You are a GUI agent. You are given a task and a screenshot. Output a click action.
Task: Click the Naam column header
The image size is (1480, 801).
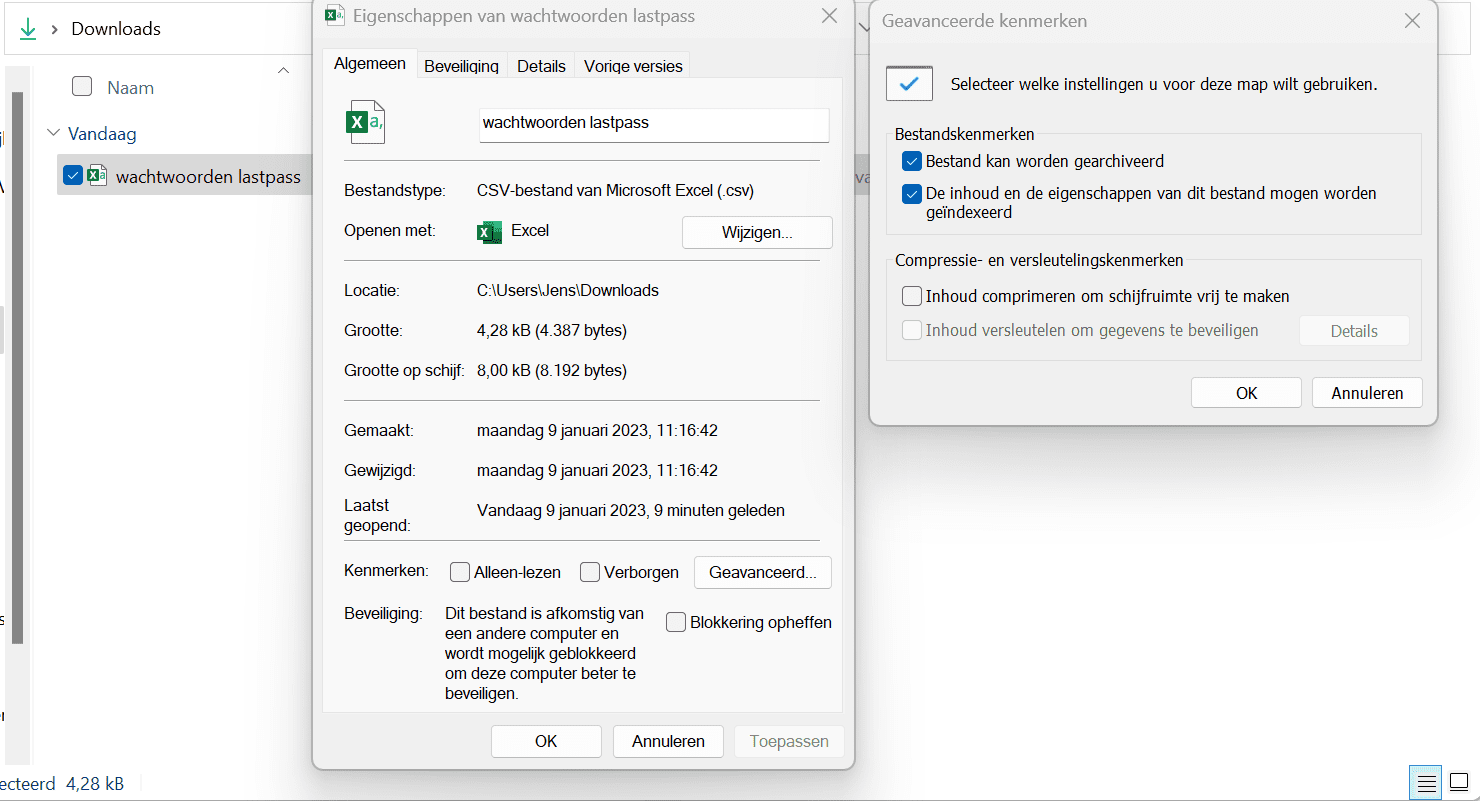[x=131, y=88]
